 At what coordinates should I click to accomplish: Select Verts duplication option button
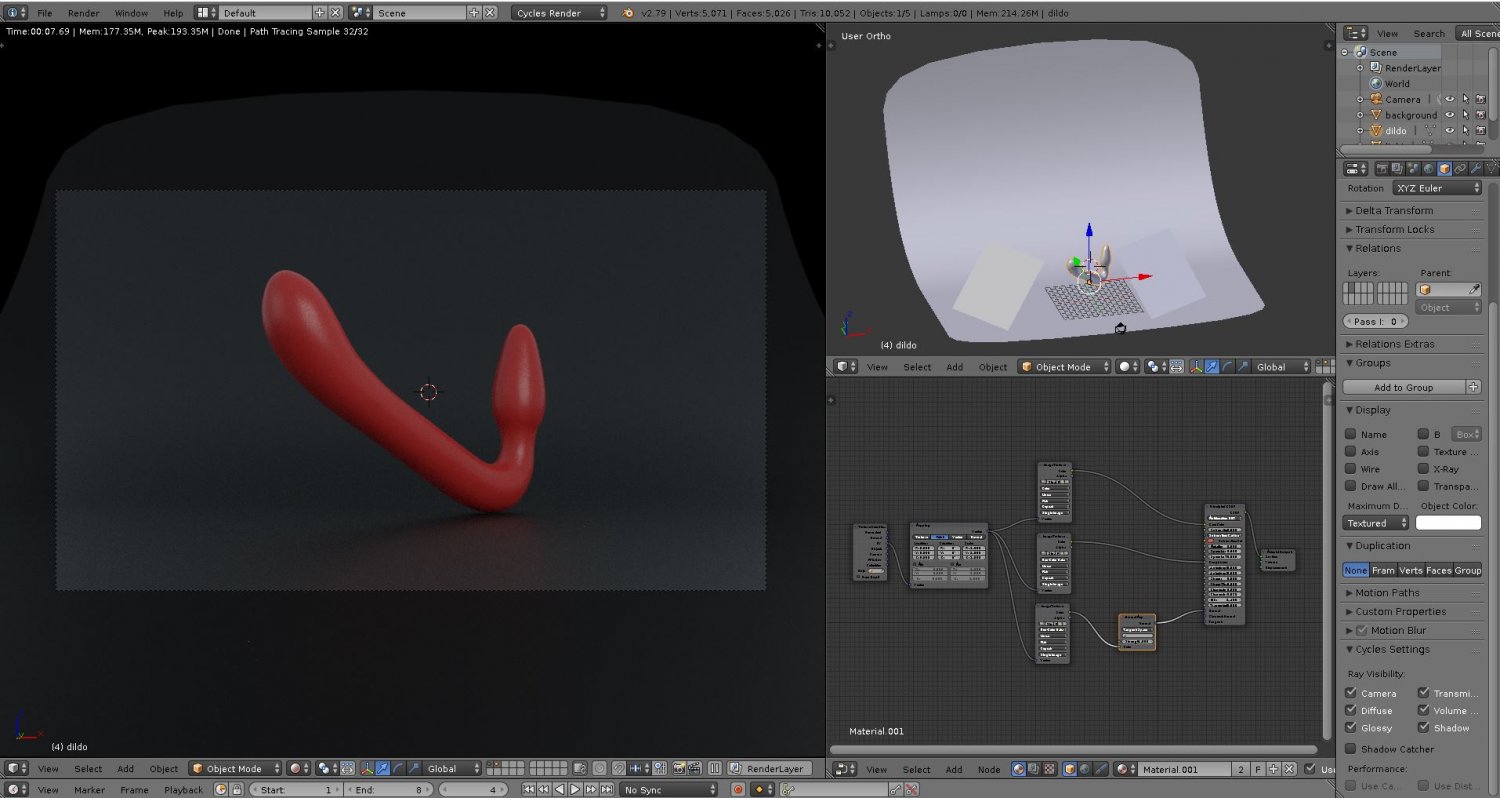1411,570
